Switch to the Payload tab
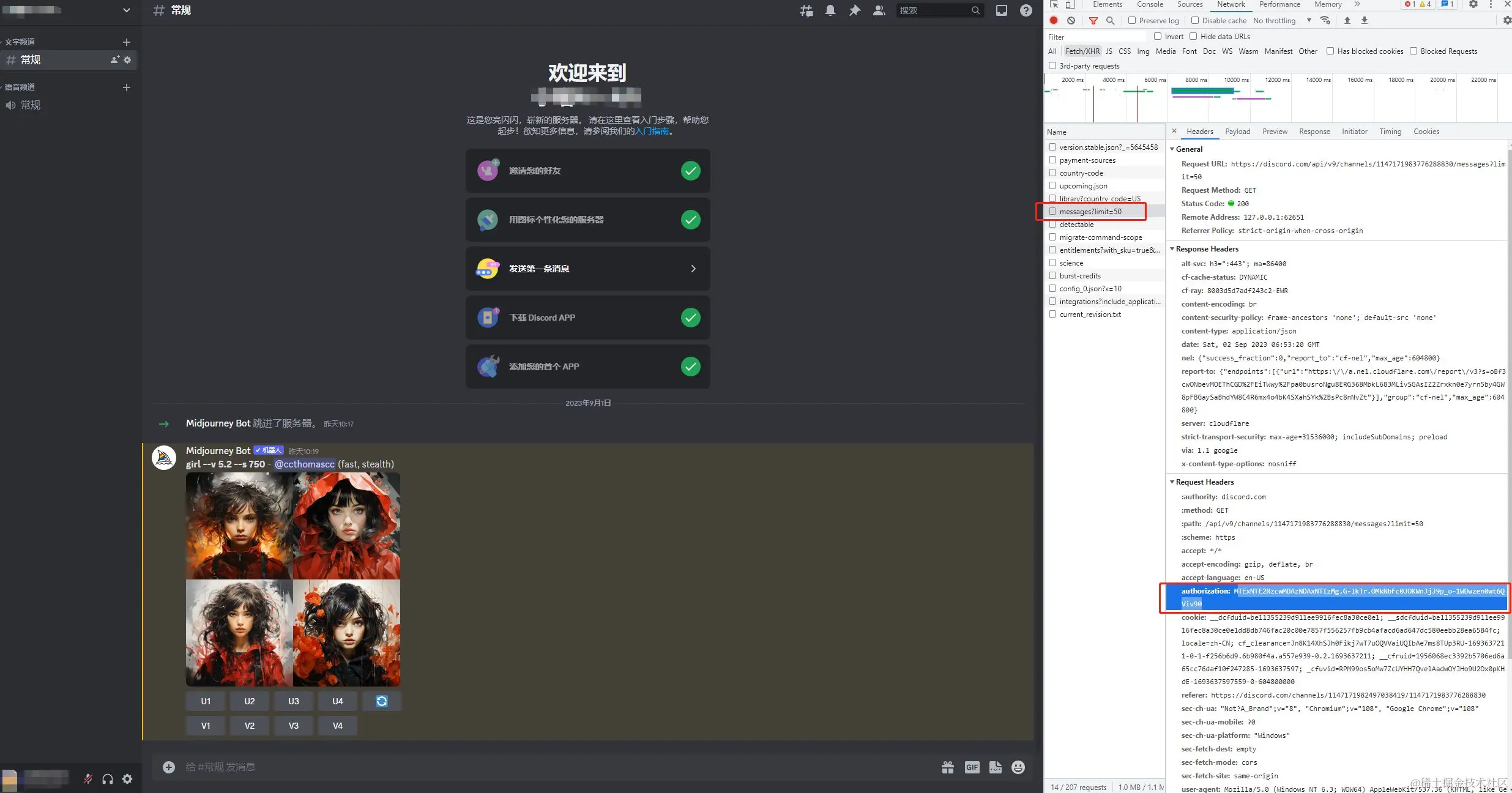The height and width of the screenshot is (793, 1512). tap(1237, 132)
